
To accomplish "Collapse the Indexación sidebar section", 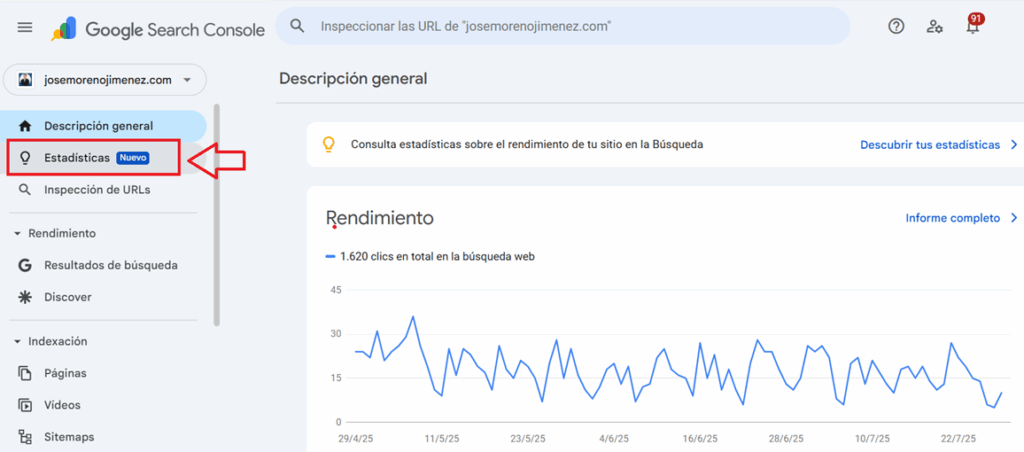I will coord(18,341).
